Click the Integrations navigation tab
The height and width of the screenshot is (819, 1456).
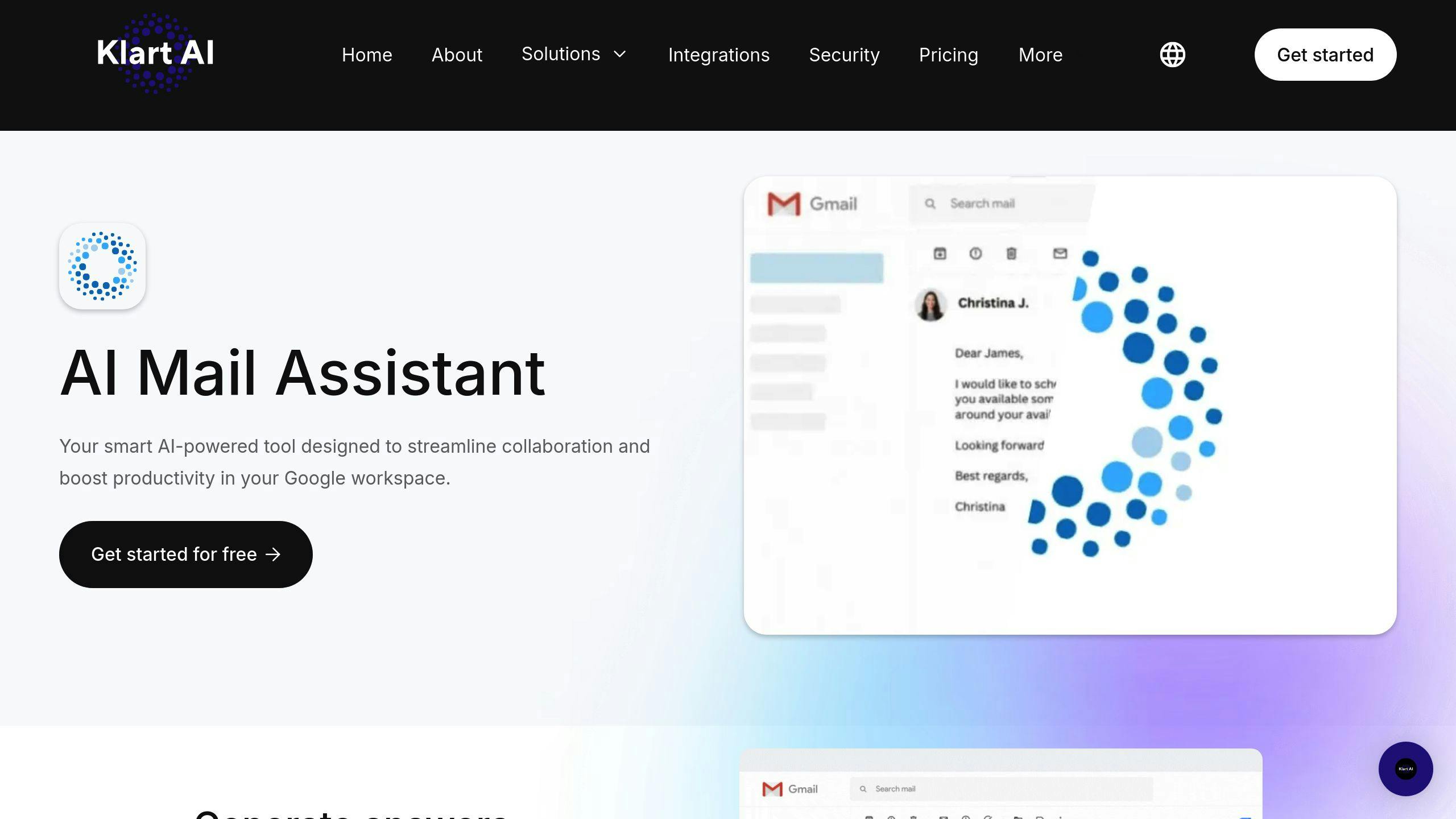(718, 54)
